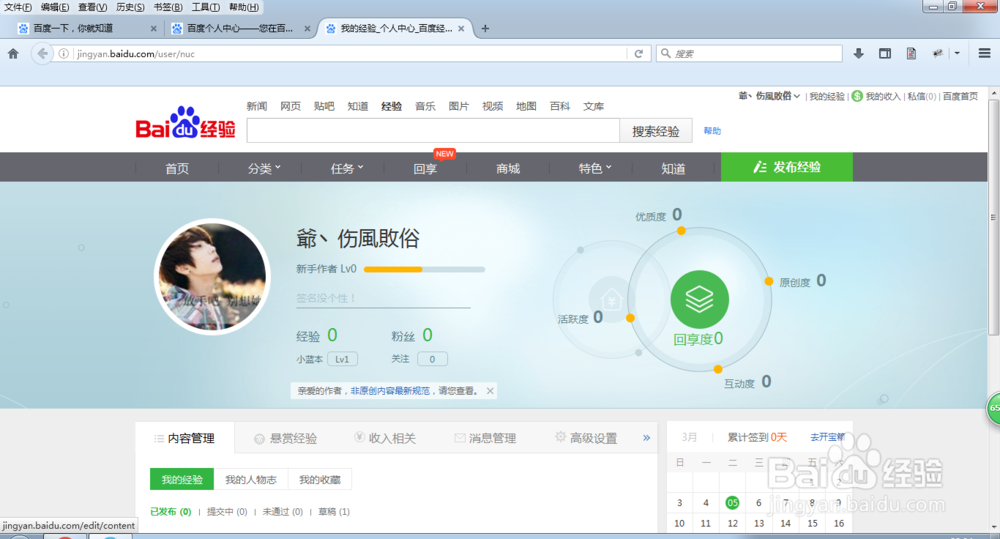Open the toolbar overflow dropdown arrow

(957, 54)
